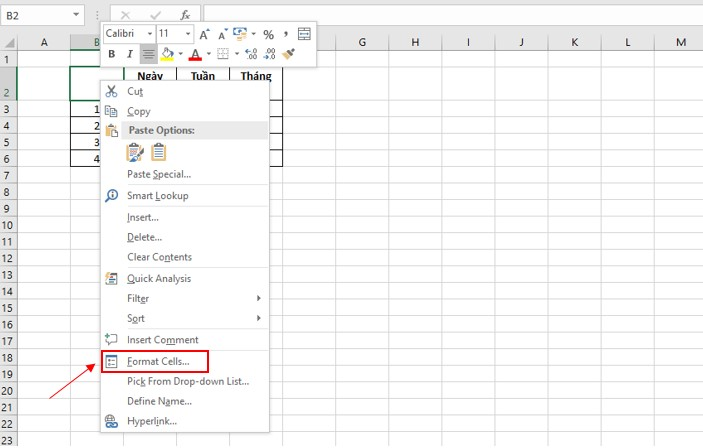This screenshot has height=448, width=703.
Task: Open Format Cells dialog
Action: (x=185, y=361)
